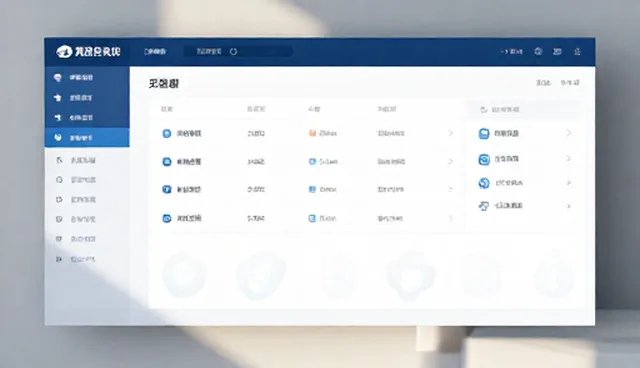Open the first right-panel item via its chevron
This screenshot has height=368, width=640.
tap(569, 133)
